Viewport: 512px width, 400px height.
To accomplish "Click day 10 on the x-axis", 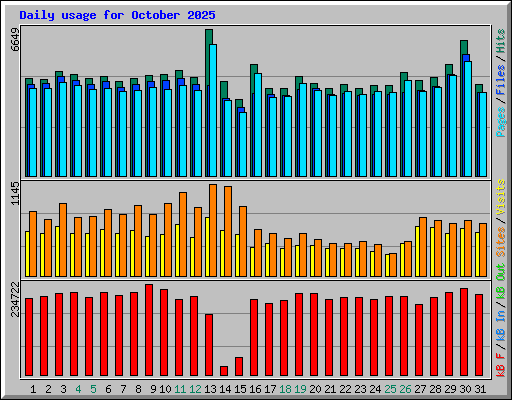I will pos(165,389).
